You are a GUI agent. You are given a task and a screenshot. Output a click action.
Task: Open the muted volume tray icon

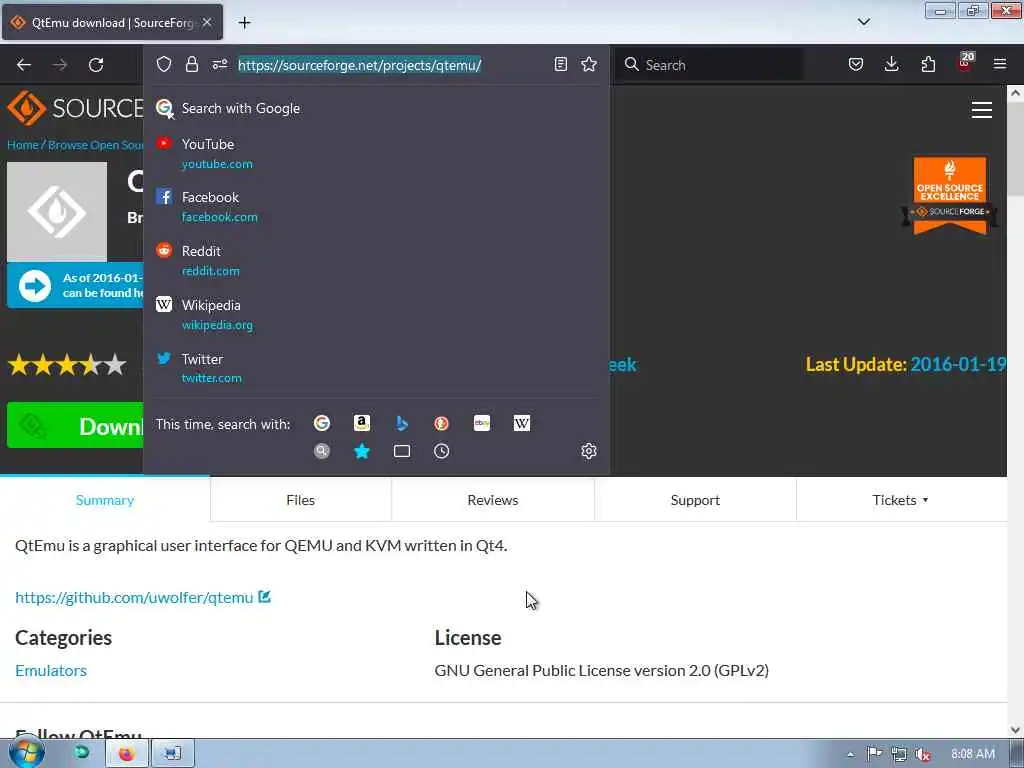923,754
